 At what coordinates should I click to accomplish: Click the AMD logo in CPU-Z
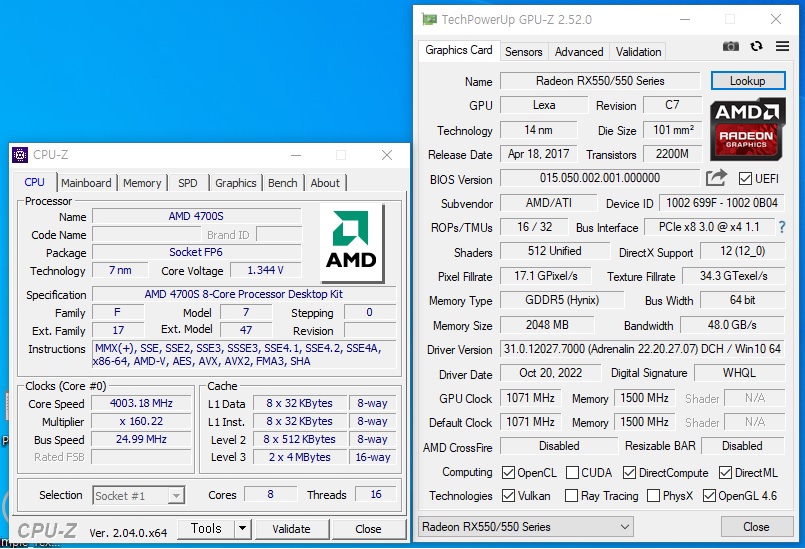[351, 242]
